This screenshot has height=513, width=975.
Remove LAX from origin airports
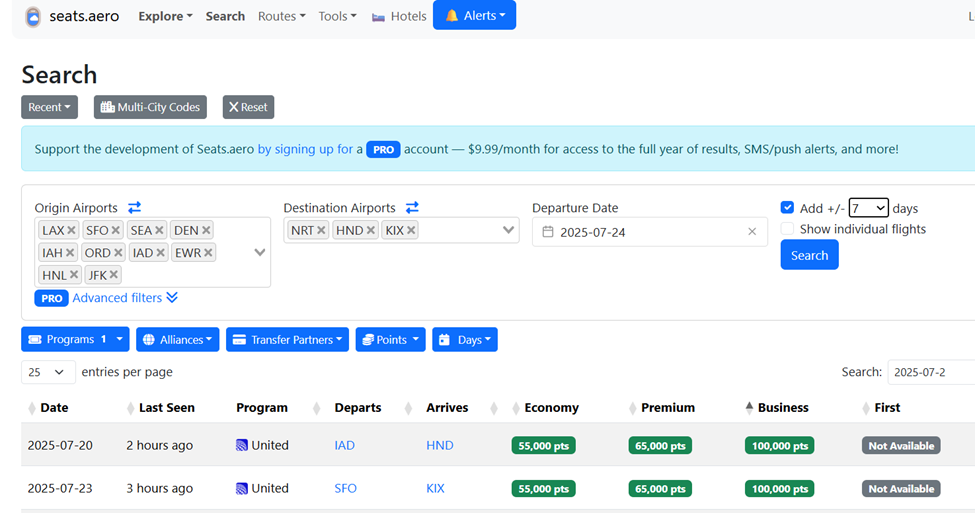(72, 231)
